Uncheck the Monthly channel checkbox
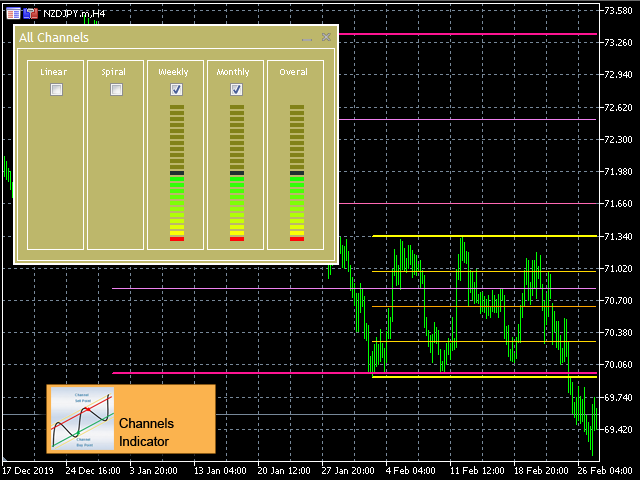The image size is (640, 480). click(x=236, y=90)
